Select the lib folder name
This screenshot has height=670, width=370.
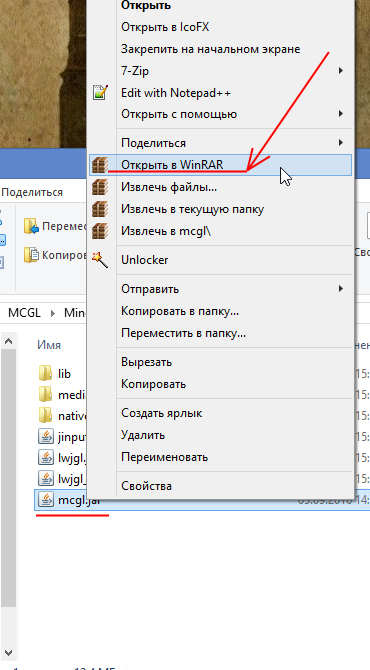[x=64, y=373]
